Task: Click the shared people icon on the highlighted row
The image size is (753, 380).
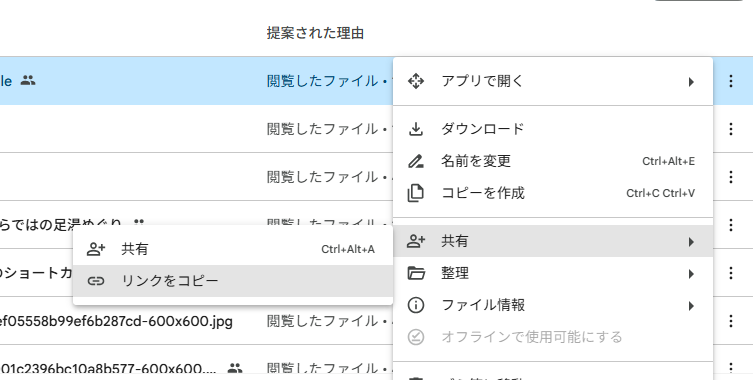Action: pos(28,80)
